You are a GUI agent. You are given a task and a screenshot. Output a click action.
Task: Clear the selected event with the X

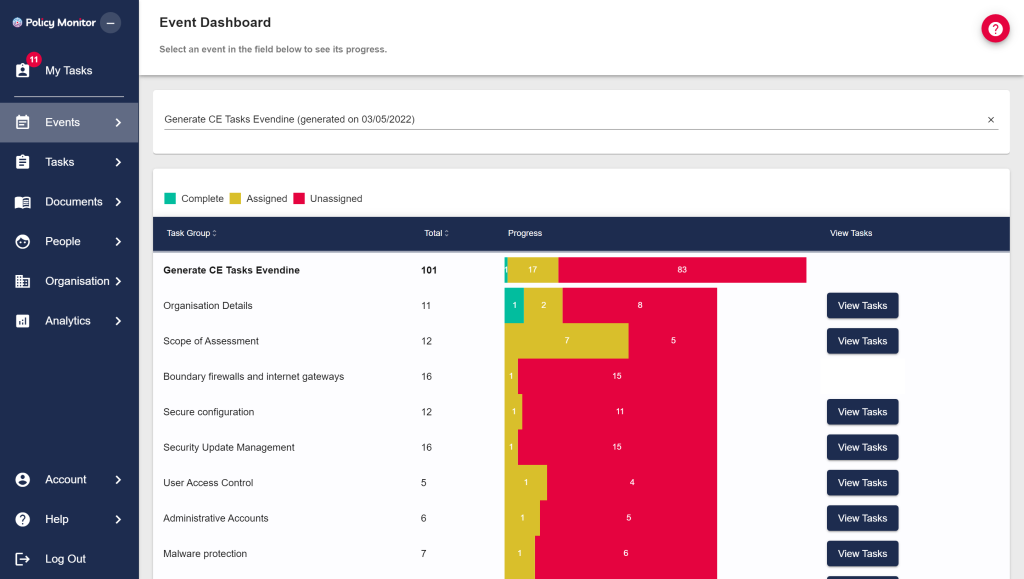tap(991, 119)
